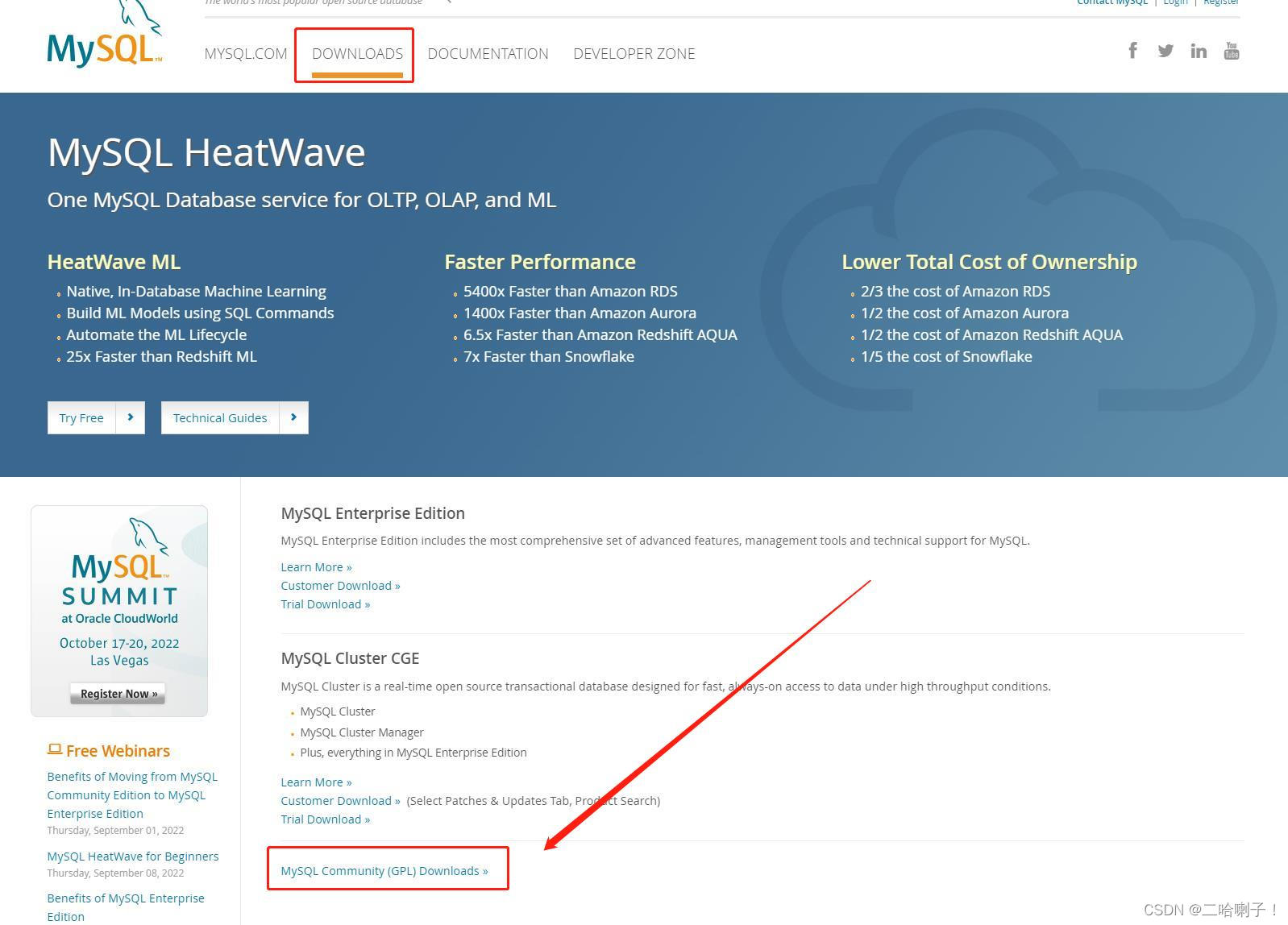Click 'Thursday, September 08, 2022' date
This screenshot has height=925, width=1288.
click(115, 873)
